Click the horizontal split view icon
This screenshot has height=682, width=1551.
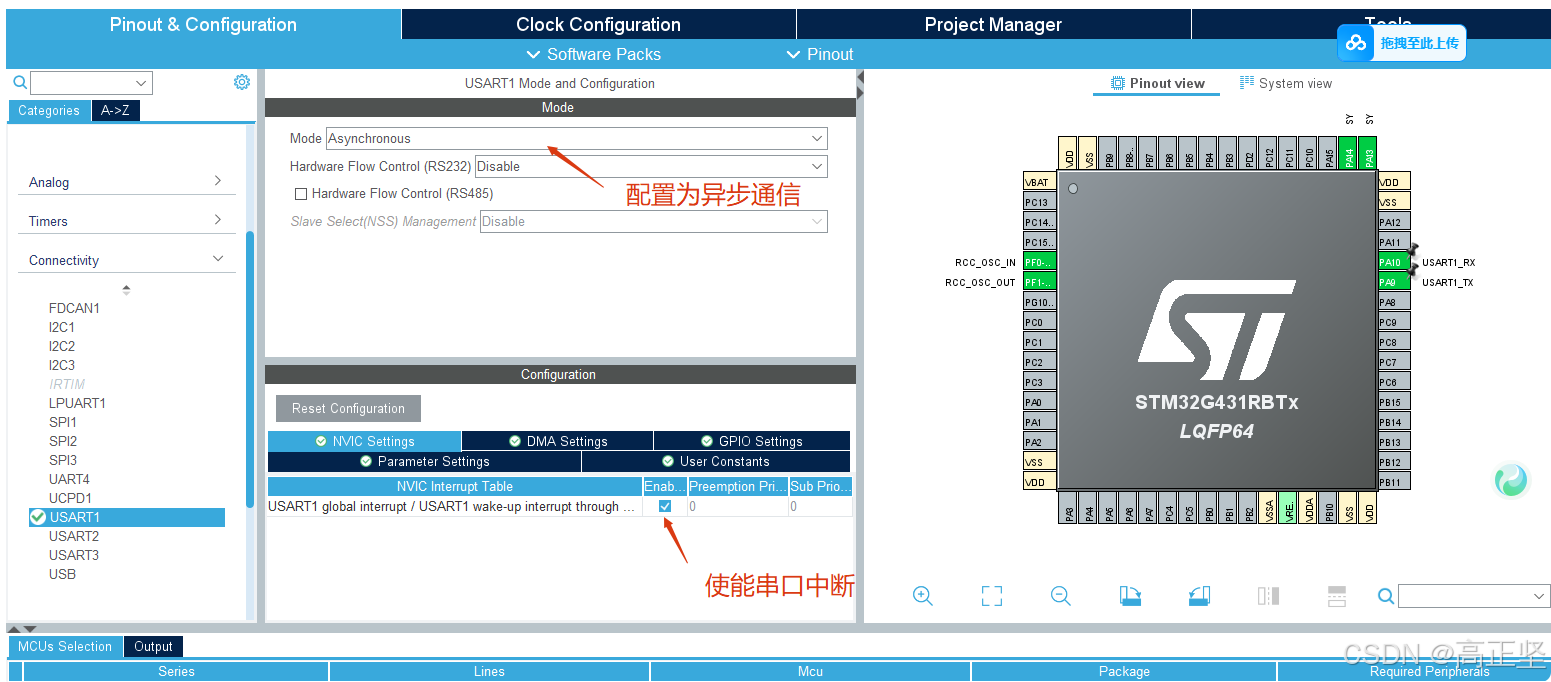[1337, 596]
